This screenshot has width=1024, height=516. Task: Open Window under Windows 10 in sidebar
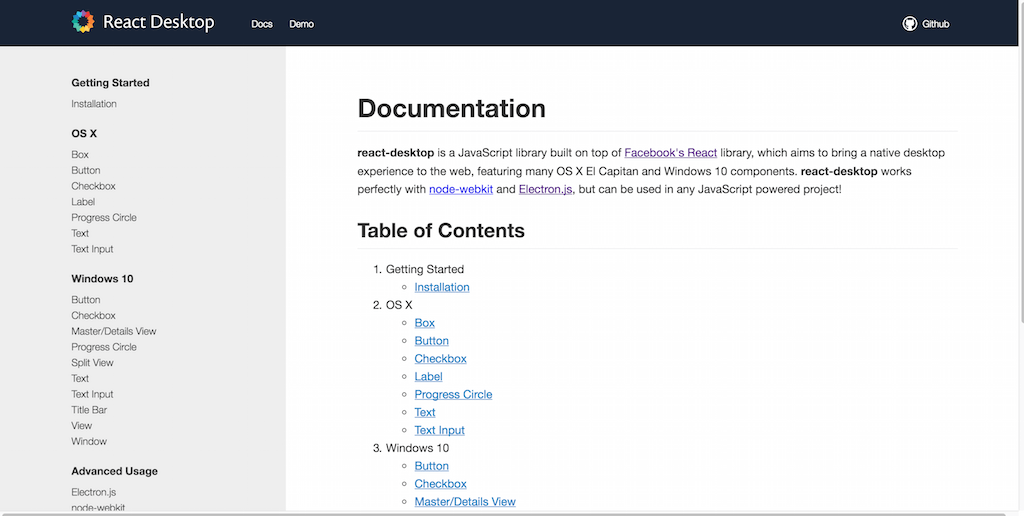pyautogui.click(x=89, y=441)
